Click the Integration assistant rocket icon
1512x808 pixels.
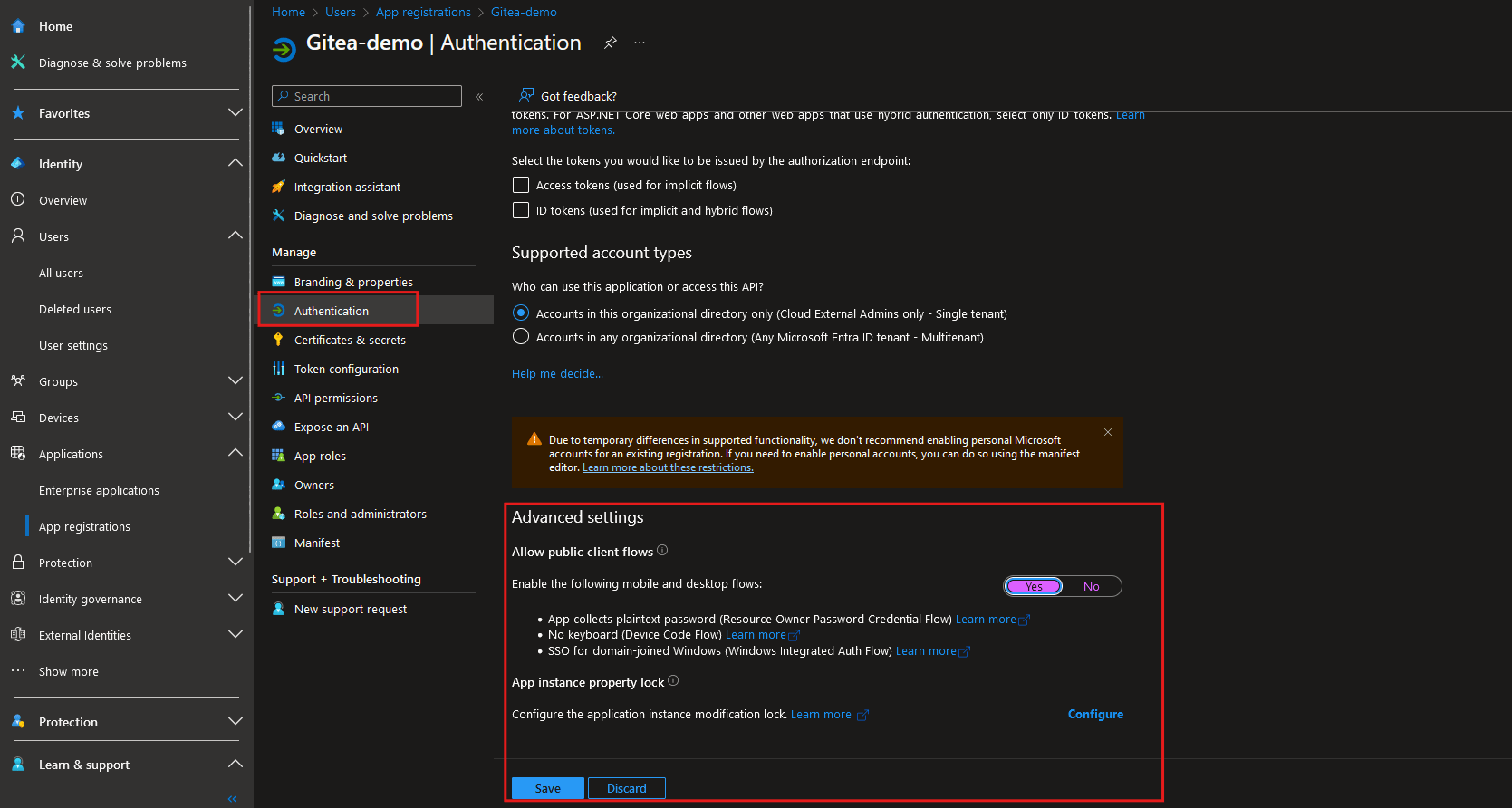(x=278, y=187)
